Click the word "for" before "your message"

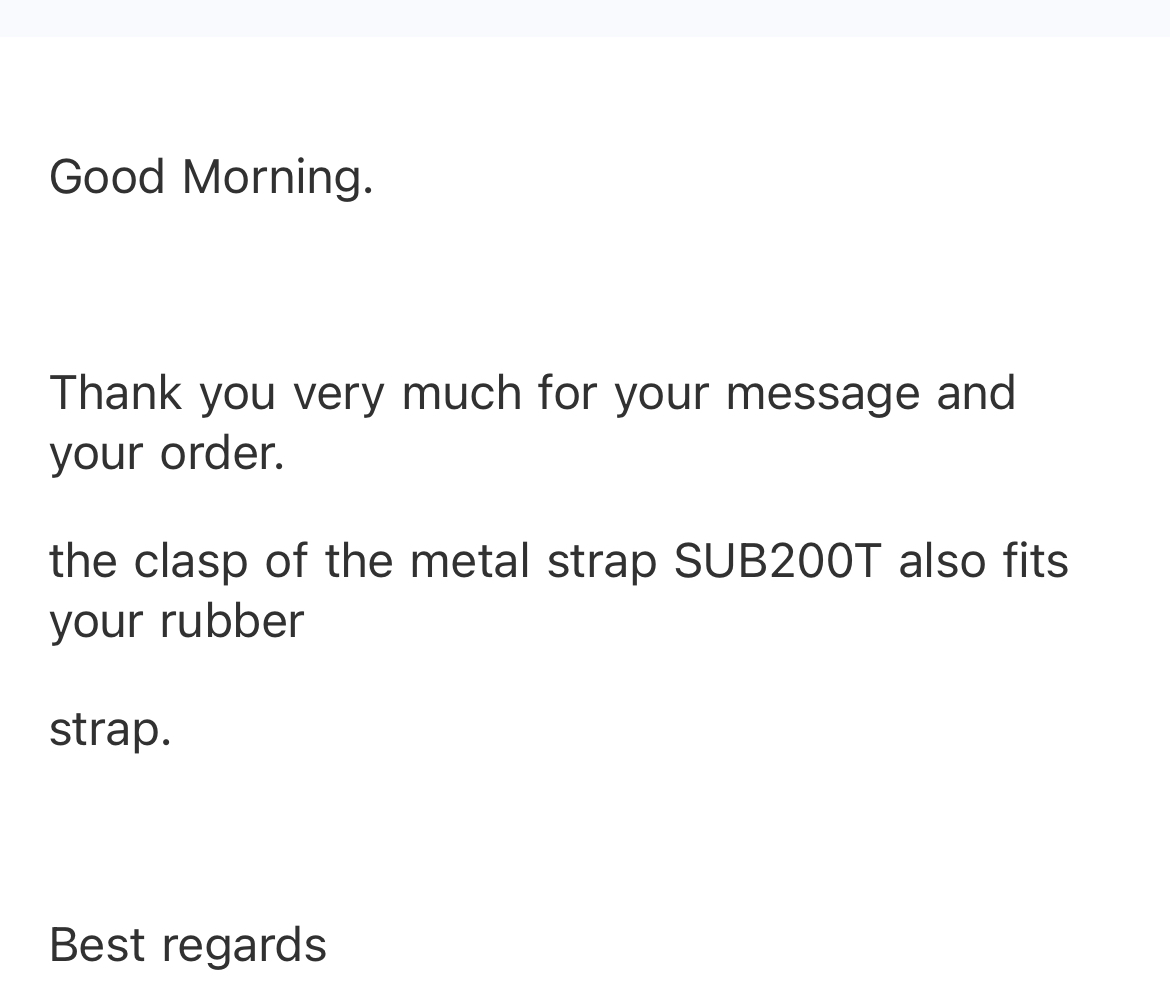(567, 392)
